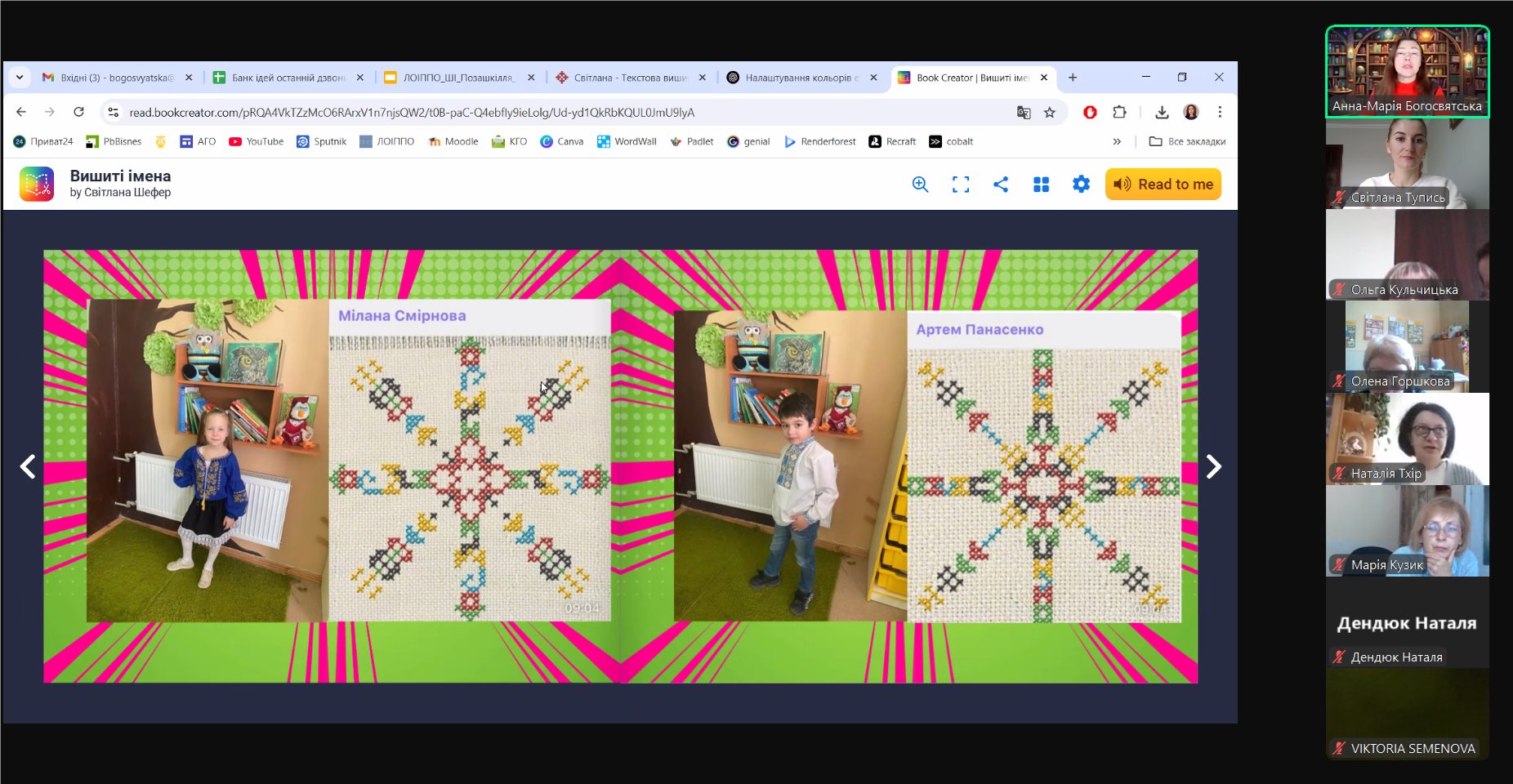The height and width of the screenshot is (784, 1513).
Task: Open the Extensions puzzle icon
Action: coord(1119,113)
